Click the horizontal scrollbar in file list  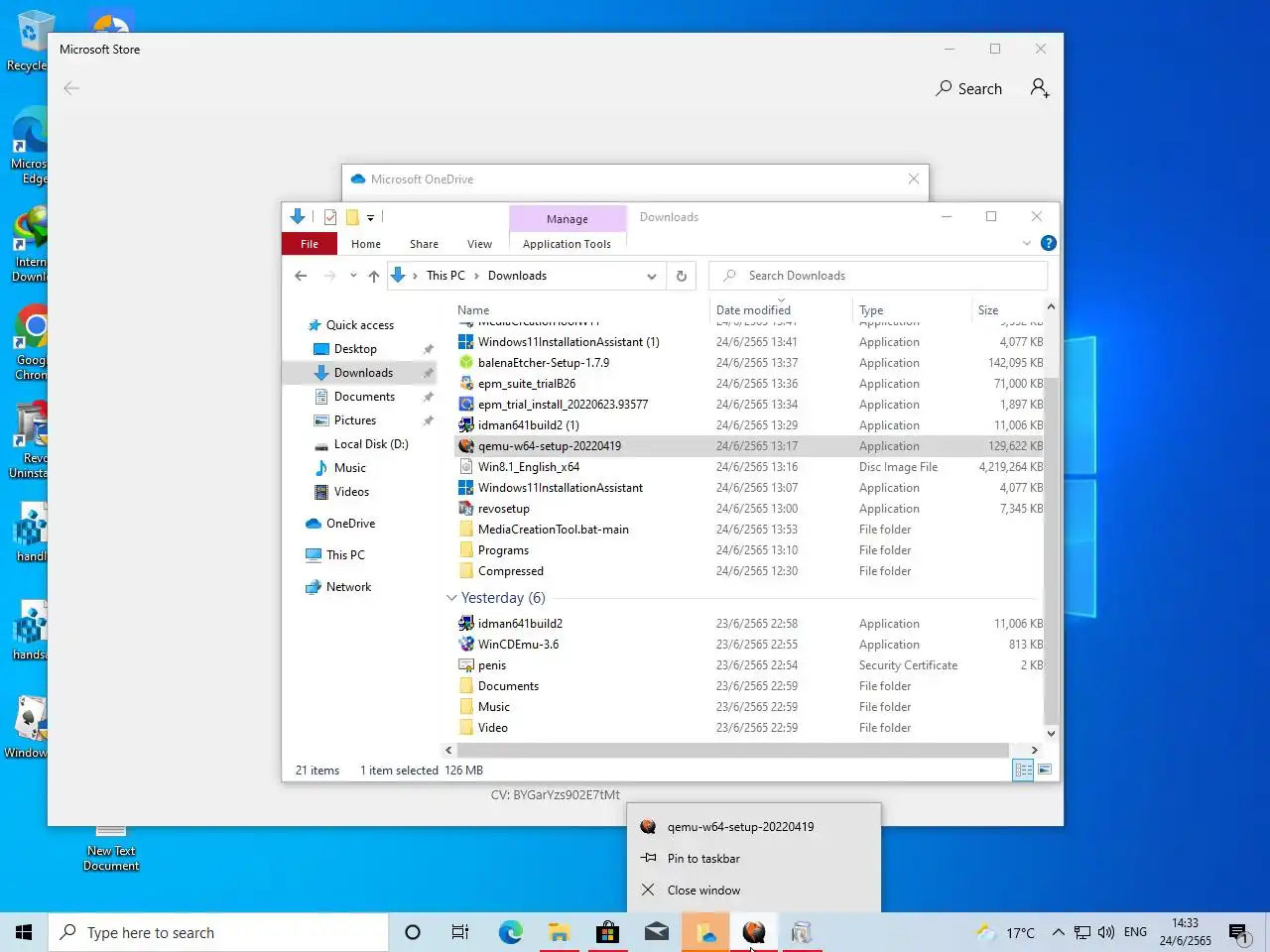point(732,751)
